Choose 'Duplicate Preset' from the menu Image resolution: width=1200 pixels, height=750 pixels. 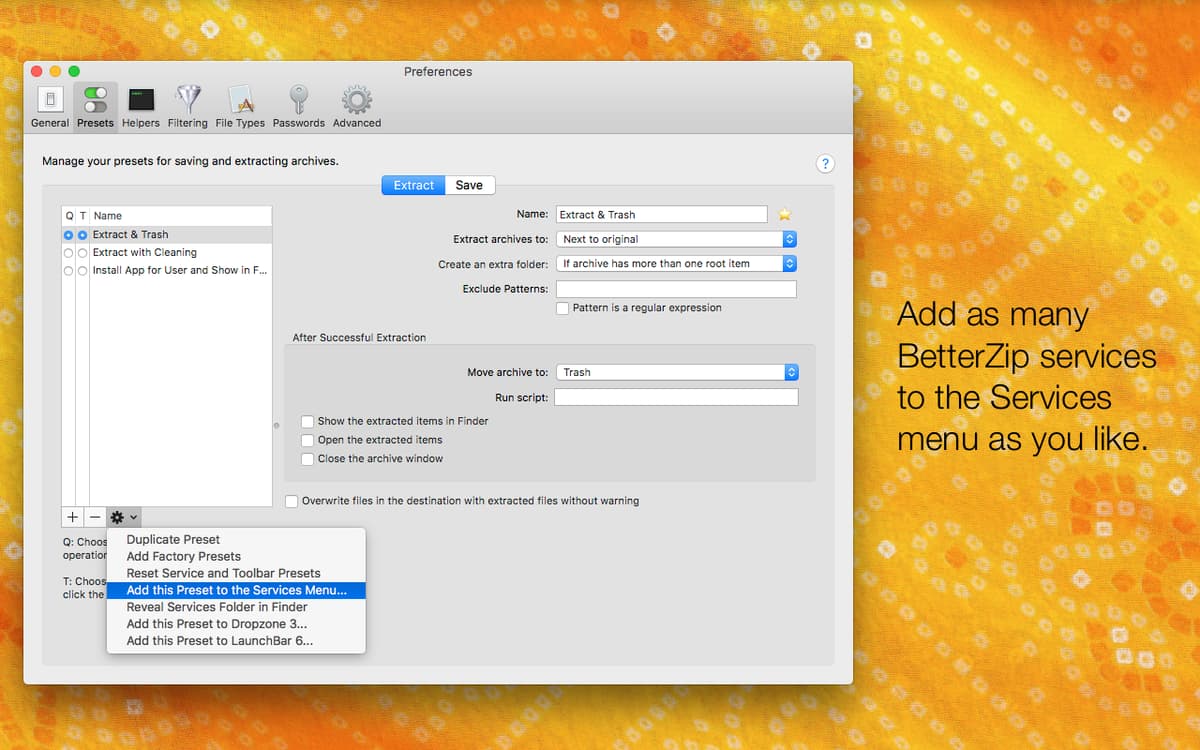171,539
